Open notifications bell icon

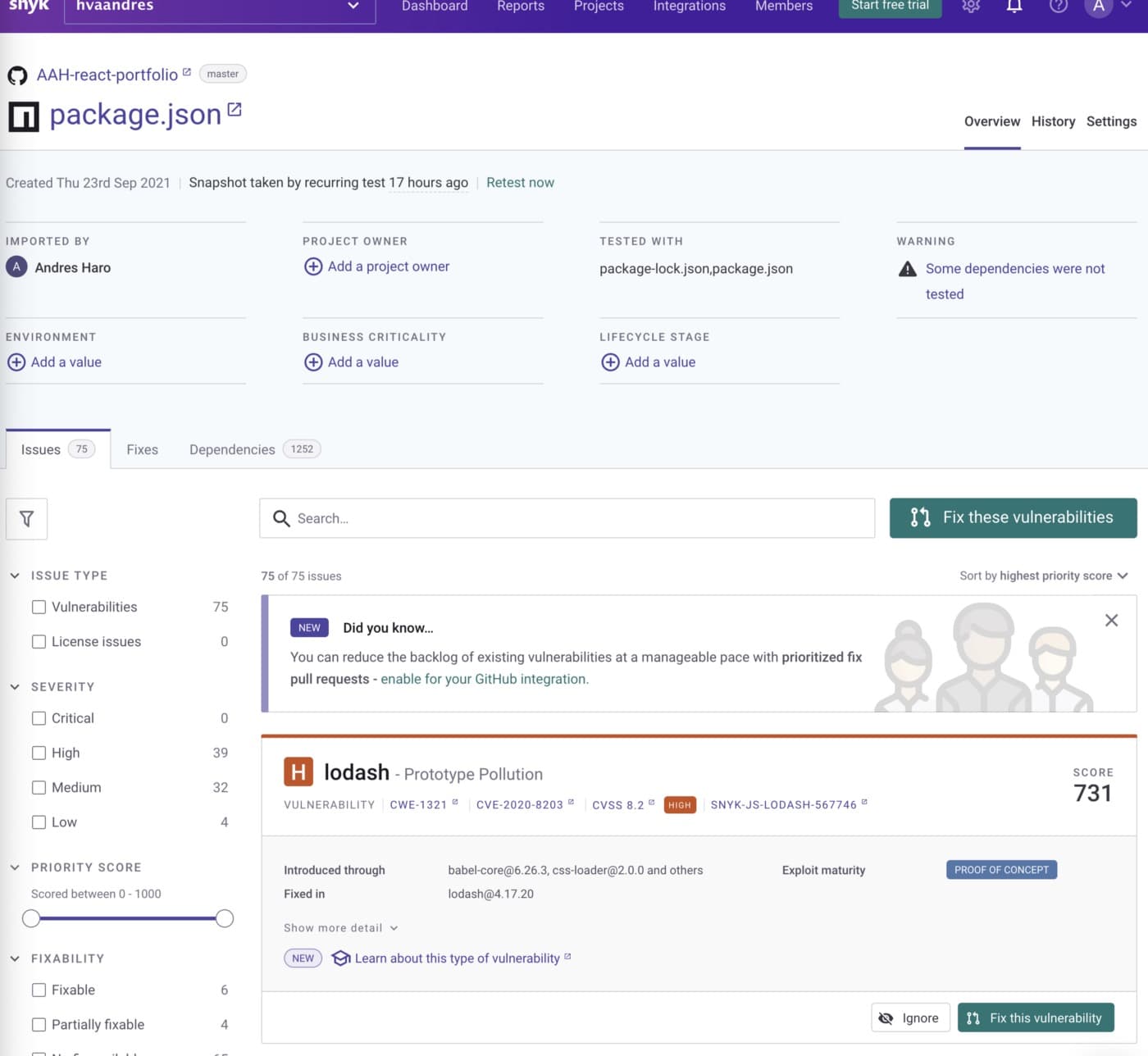[x=1014, y=6]
